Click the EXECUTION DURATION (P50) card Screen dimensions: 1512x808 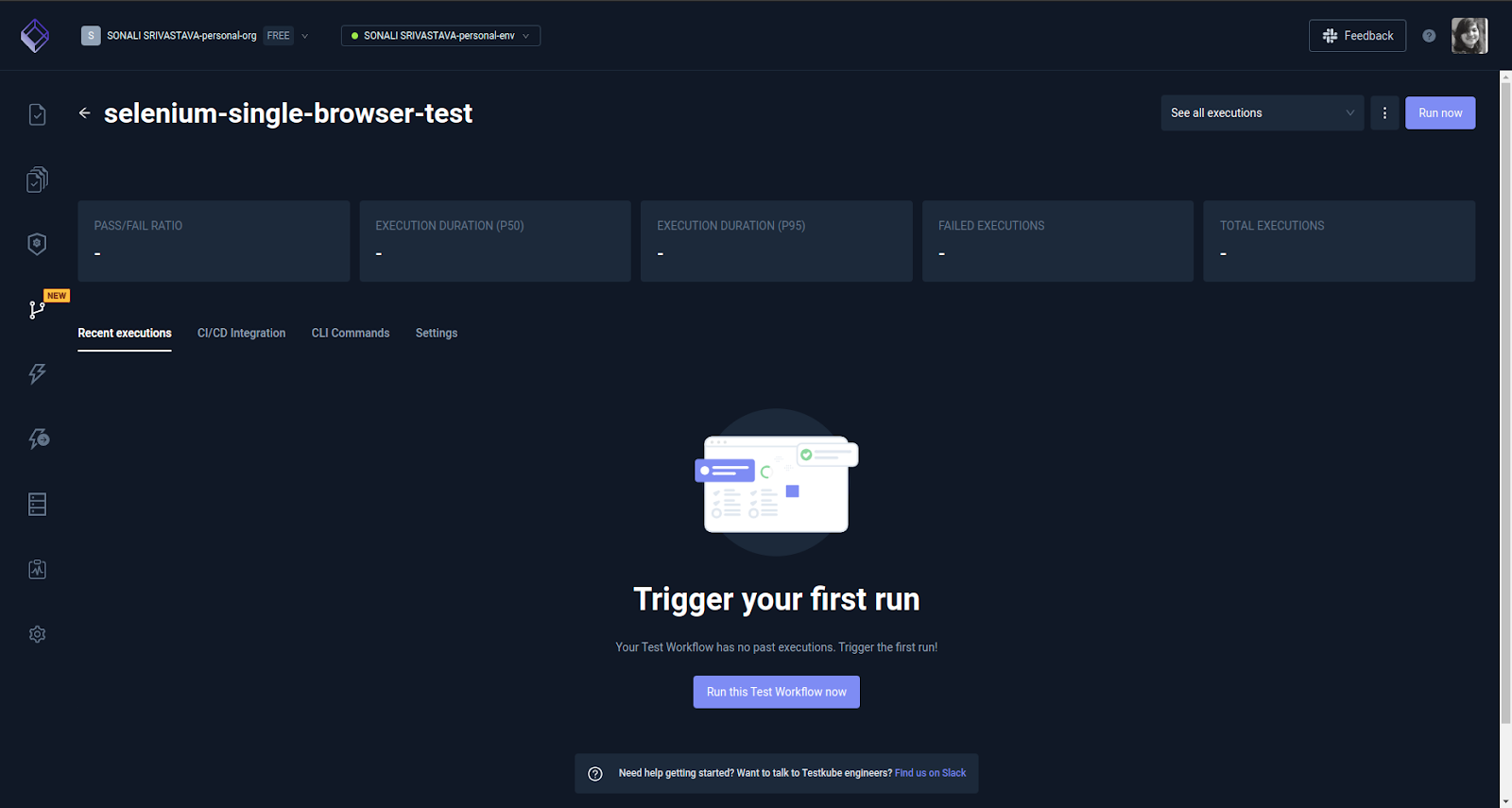(495, 241)
